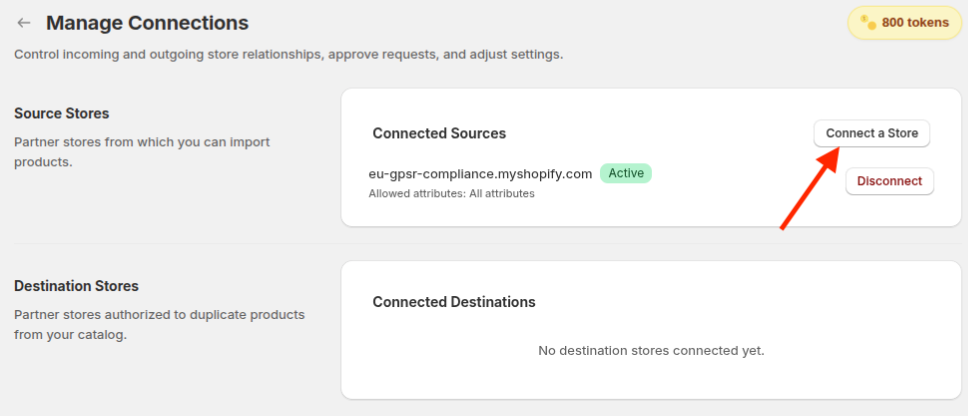
Task: Click 'Partner stores authorized to duplicate products' description
Action: (x=159, y=325)
